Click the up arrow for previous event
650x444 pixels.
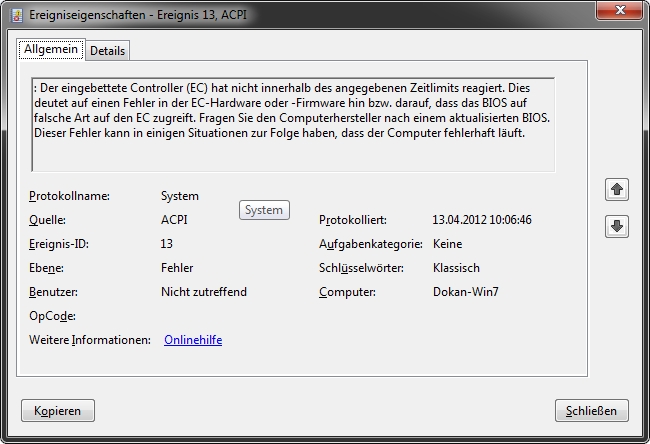tap(617, 189)
